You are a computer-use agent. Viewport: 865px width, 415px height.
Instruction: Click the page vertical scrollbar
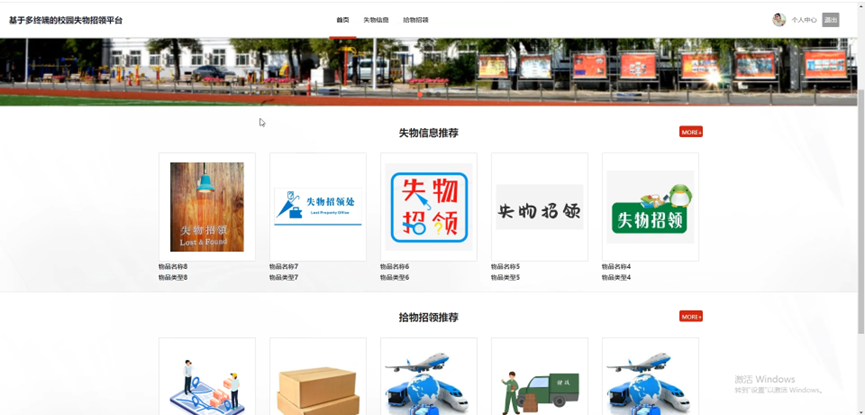tap(861, 210)
